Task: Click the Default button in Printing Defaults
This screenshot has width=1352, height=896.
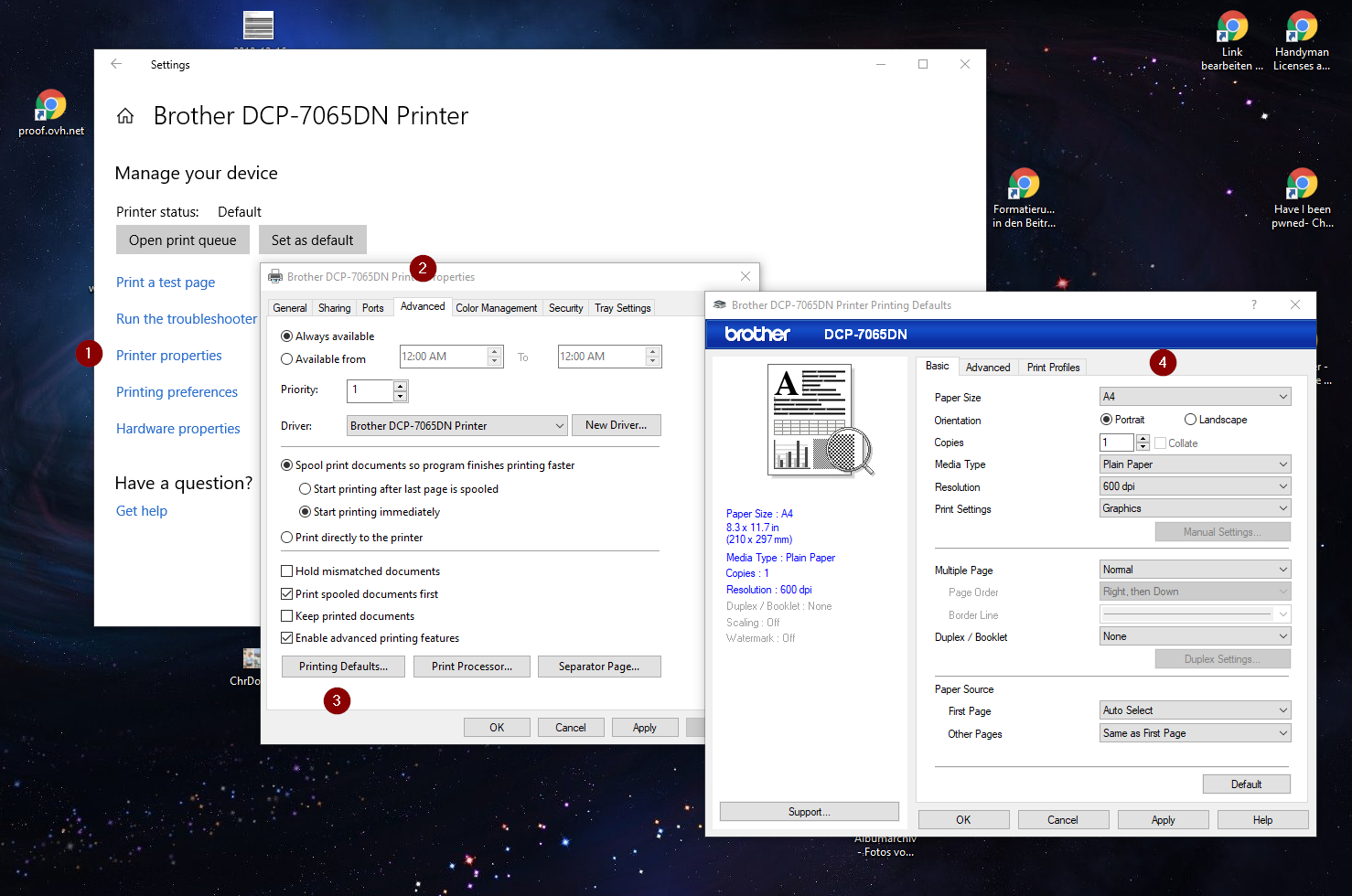Action: point(1246,784)
